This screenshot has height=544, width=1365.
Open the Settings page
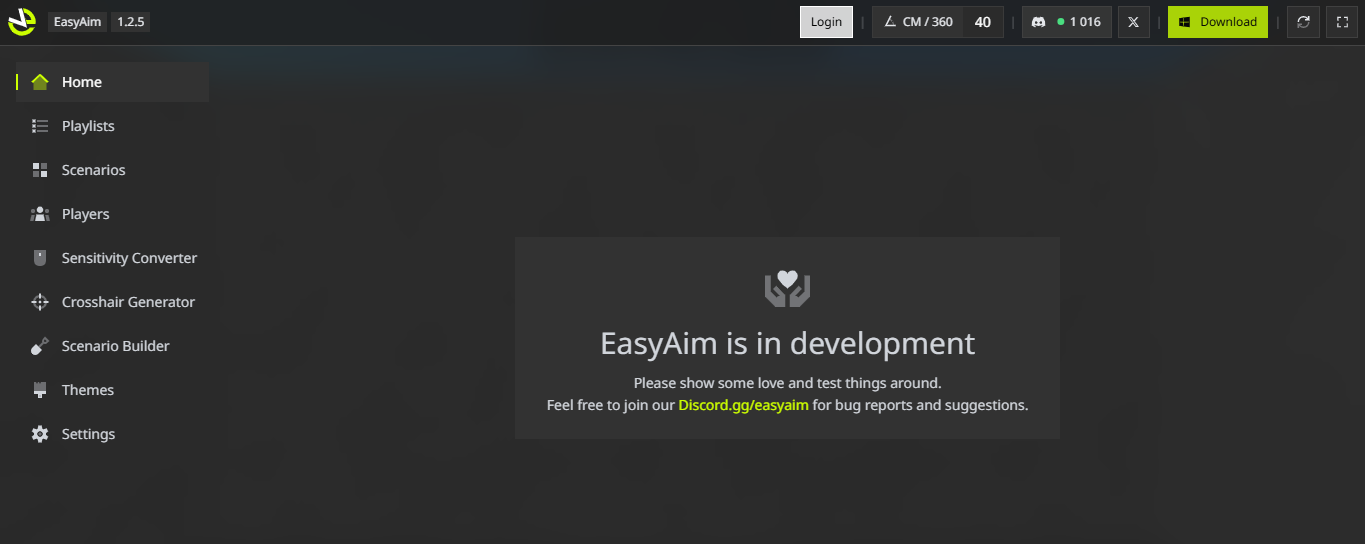click(x=112, y=434)
